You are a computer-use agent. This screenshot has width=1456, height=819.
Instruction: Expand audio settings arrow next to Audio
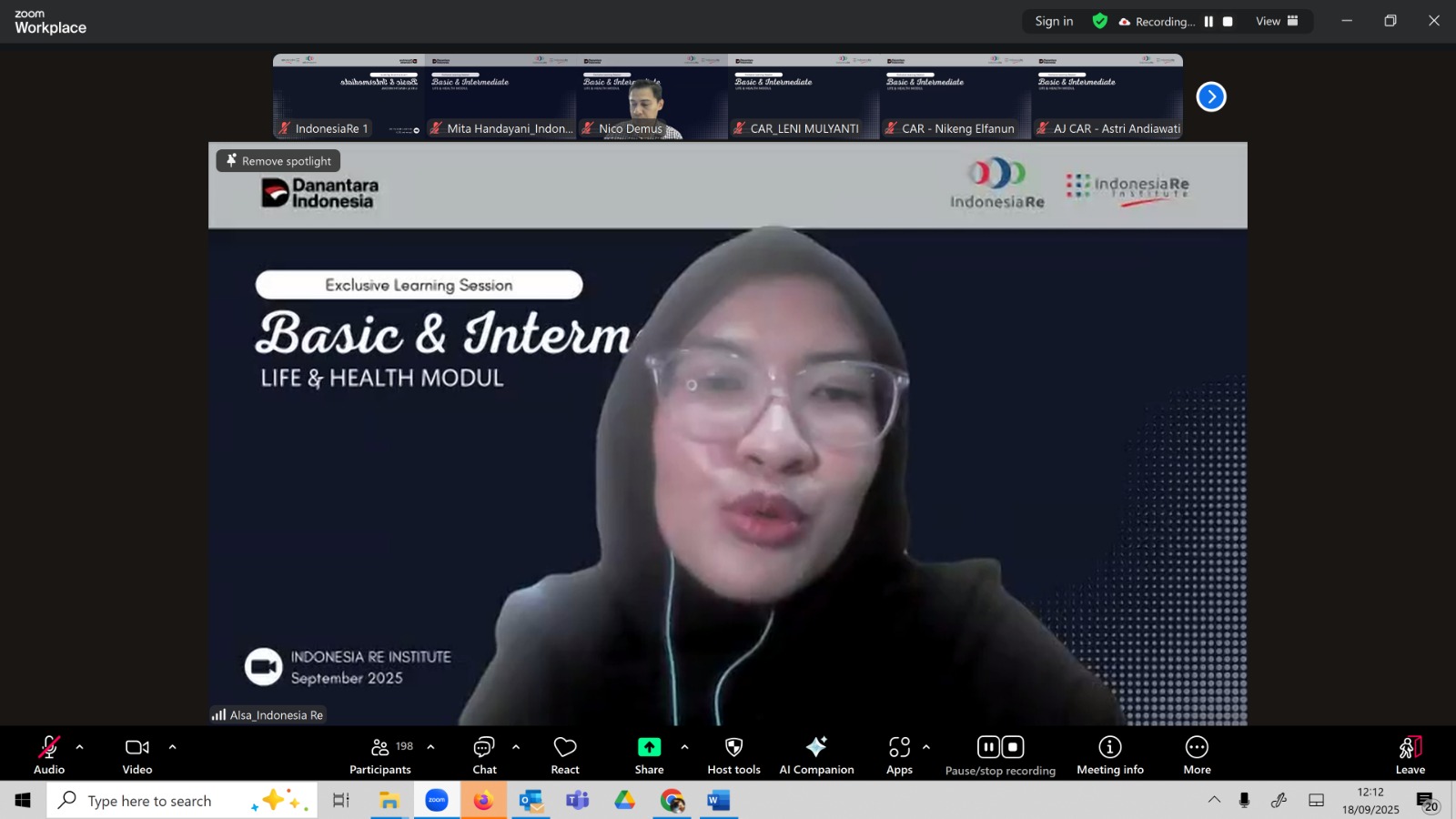pos(80,747)
